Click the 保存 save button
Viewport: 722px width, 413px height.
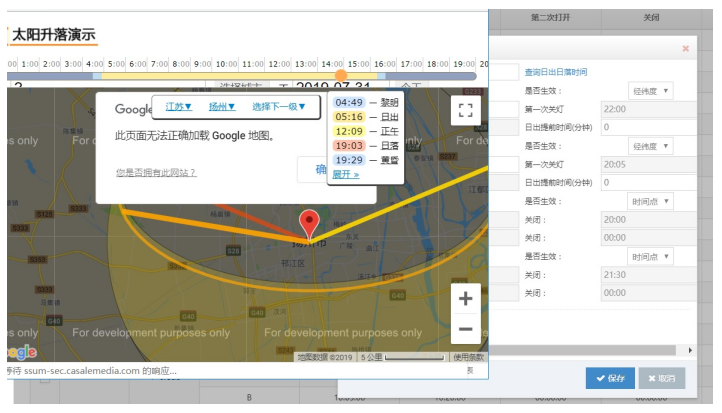pyautogui.click(x=609, y=378)
